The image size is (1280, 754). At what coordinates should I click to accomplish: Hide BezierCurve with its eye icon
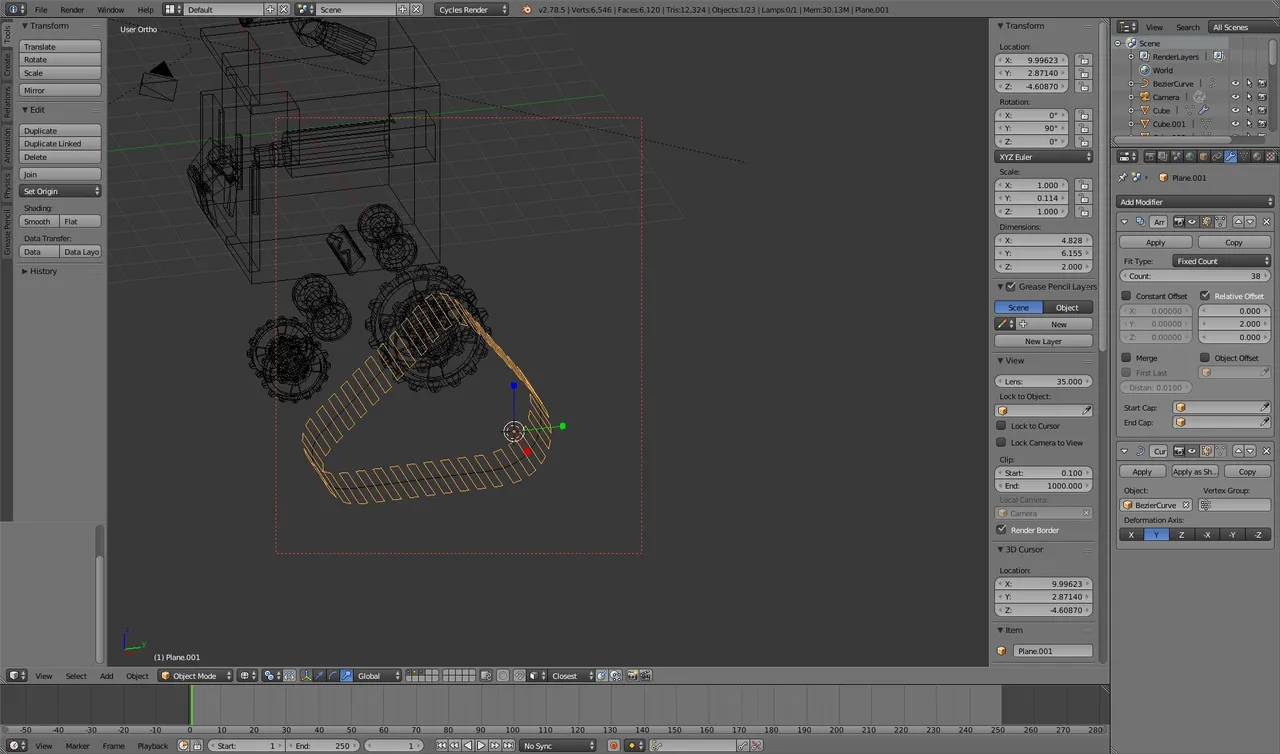click(x=1235, y=84)
